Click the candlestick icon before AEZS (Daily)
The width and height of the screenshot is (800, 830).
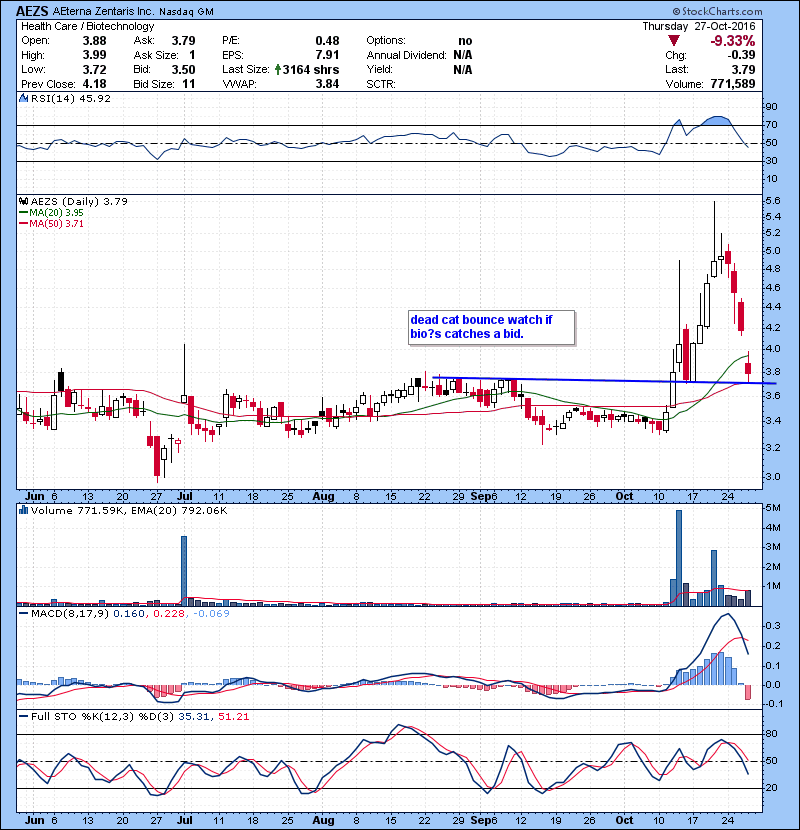[x=23, y=201]
